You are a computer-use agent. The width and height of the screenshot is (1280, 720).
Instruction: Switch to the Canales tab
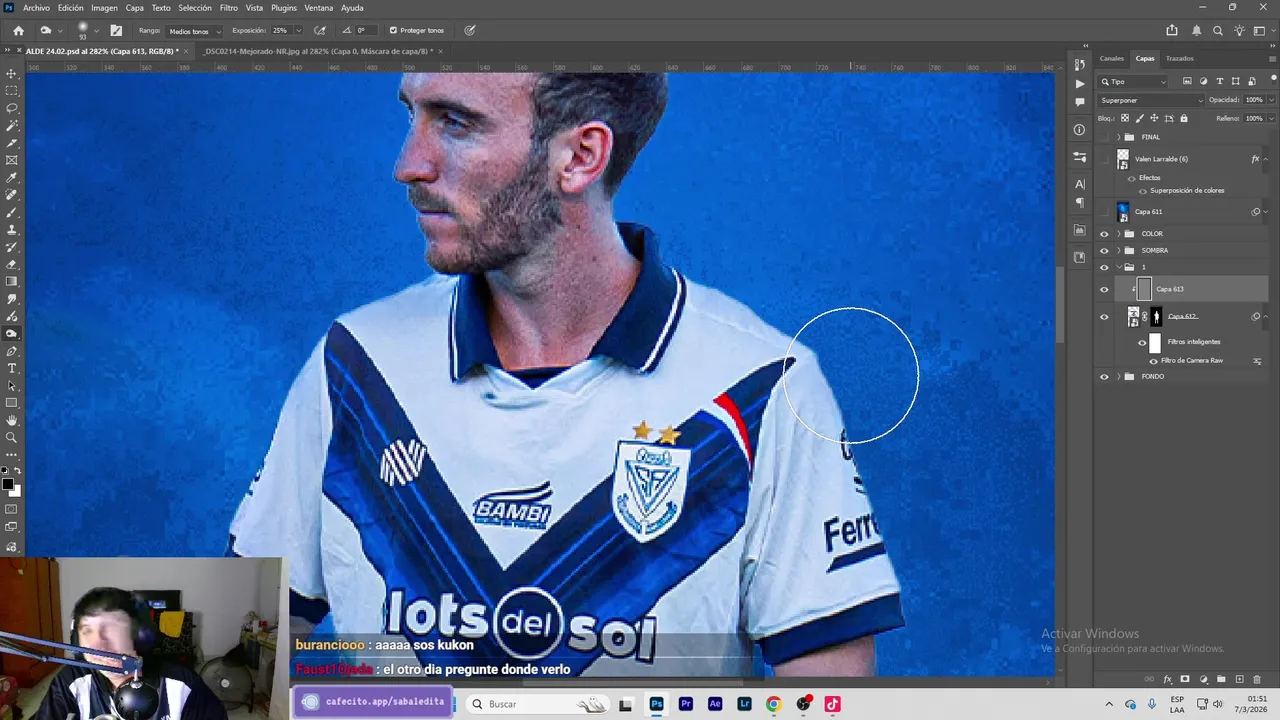pos(1112,58)
